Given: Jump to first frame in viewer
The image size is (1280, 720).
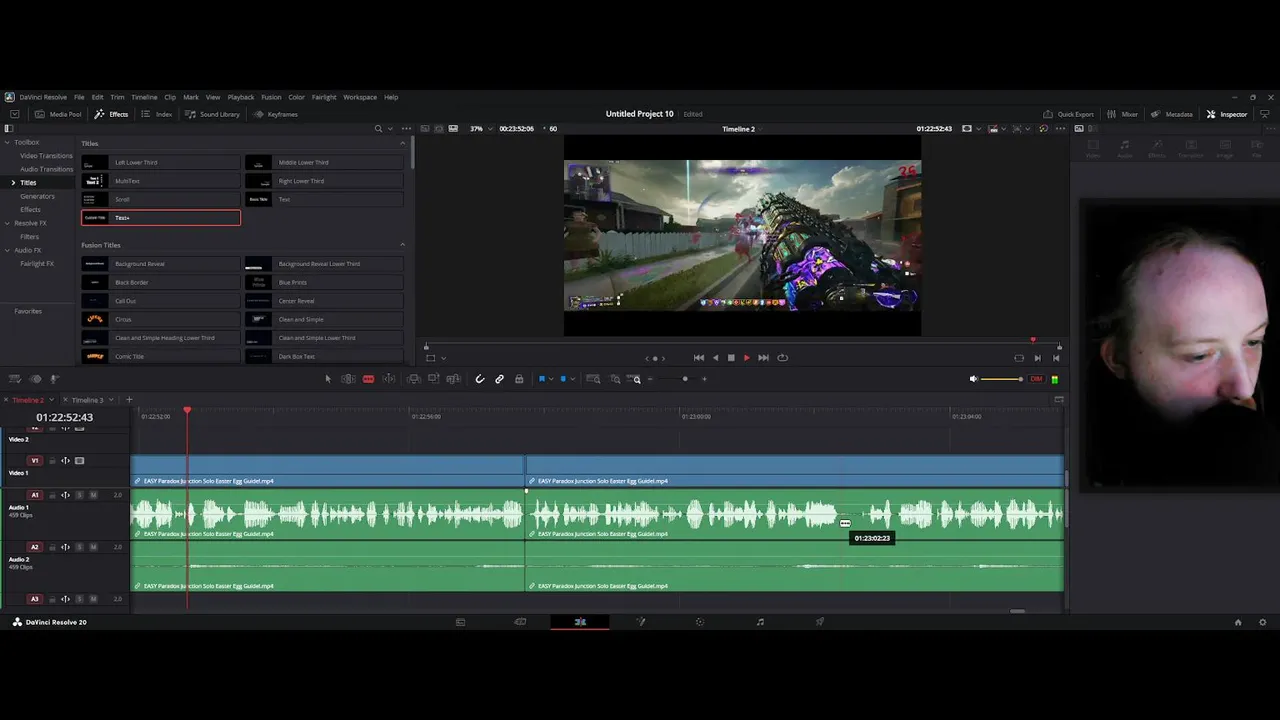Looking at the screenshot, I should pyautogui.click(x=699, y=358).
